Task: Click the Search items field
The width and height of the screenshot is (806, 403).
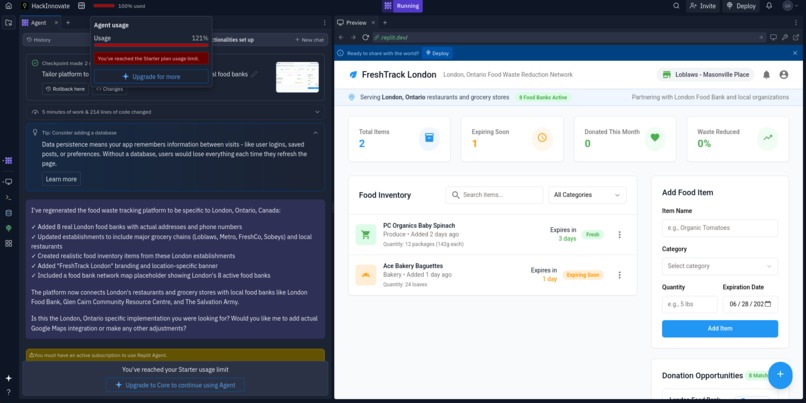Action: [x=494, y=195]
